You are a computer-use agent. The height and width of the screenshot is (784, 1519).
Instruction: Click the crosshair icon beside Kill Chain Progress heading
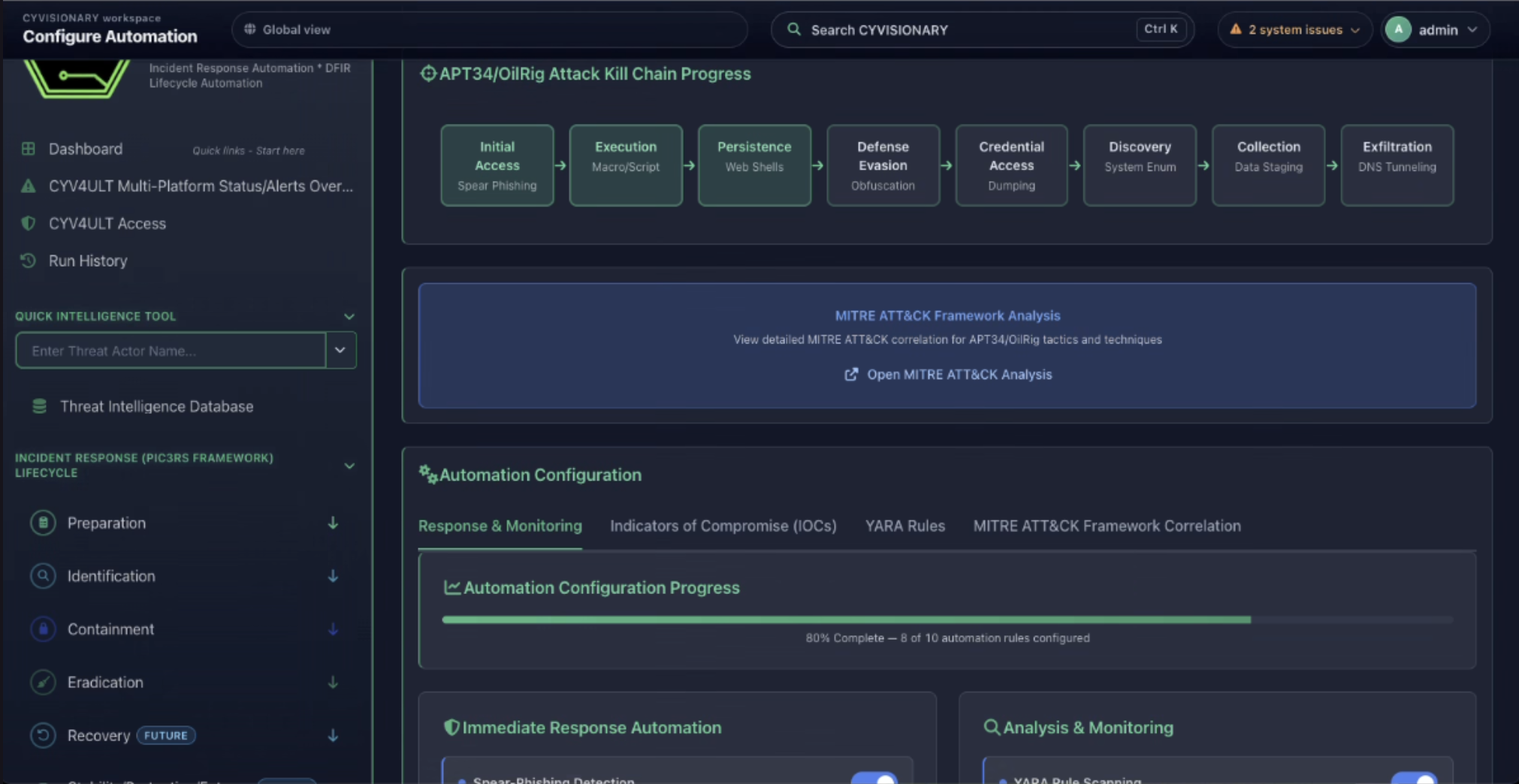coord(428,74)
